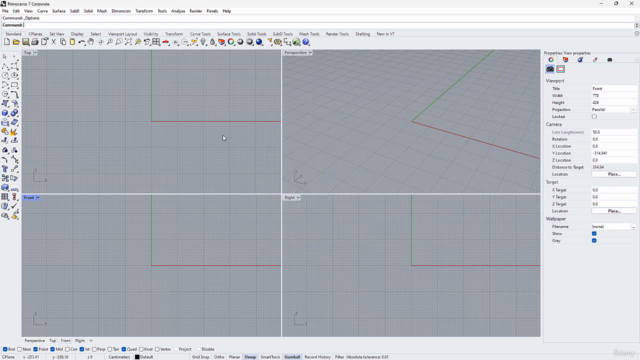Enable the Cen osnap checkbox
This screenshot has width=640, height=360.
pyautogui.click(x=67, y=349)
